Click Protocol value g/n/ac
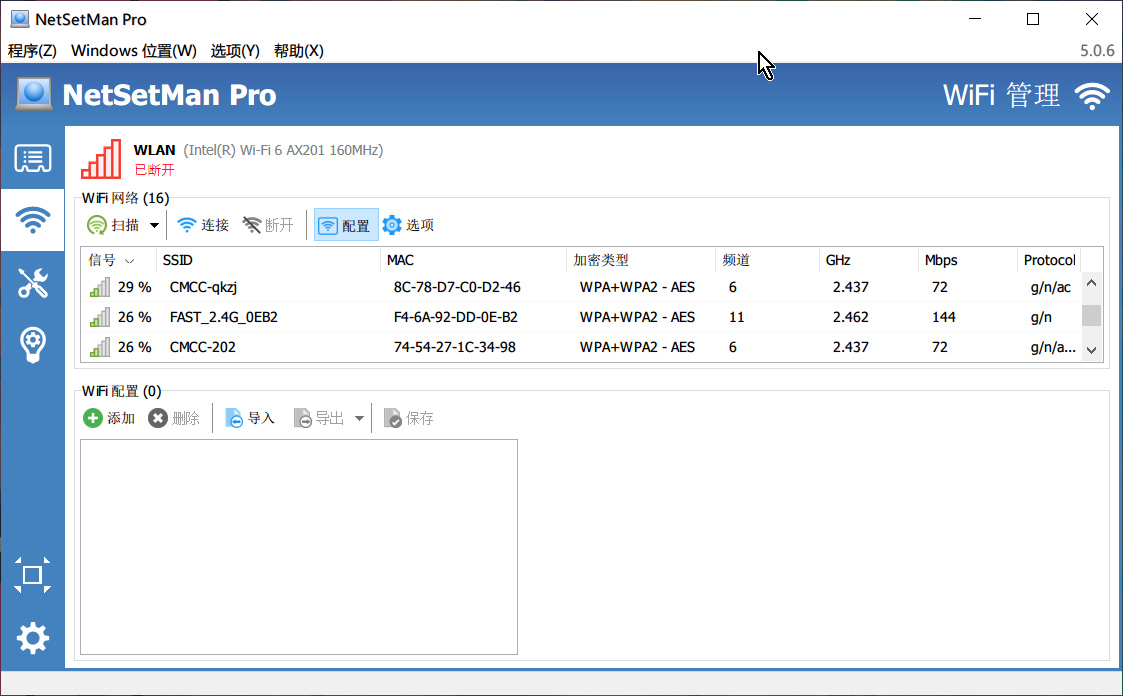Viewport: 1123px width, 696px height. coord(1051,288)
